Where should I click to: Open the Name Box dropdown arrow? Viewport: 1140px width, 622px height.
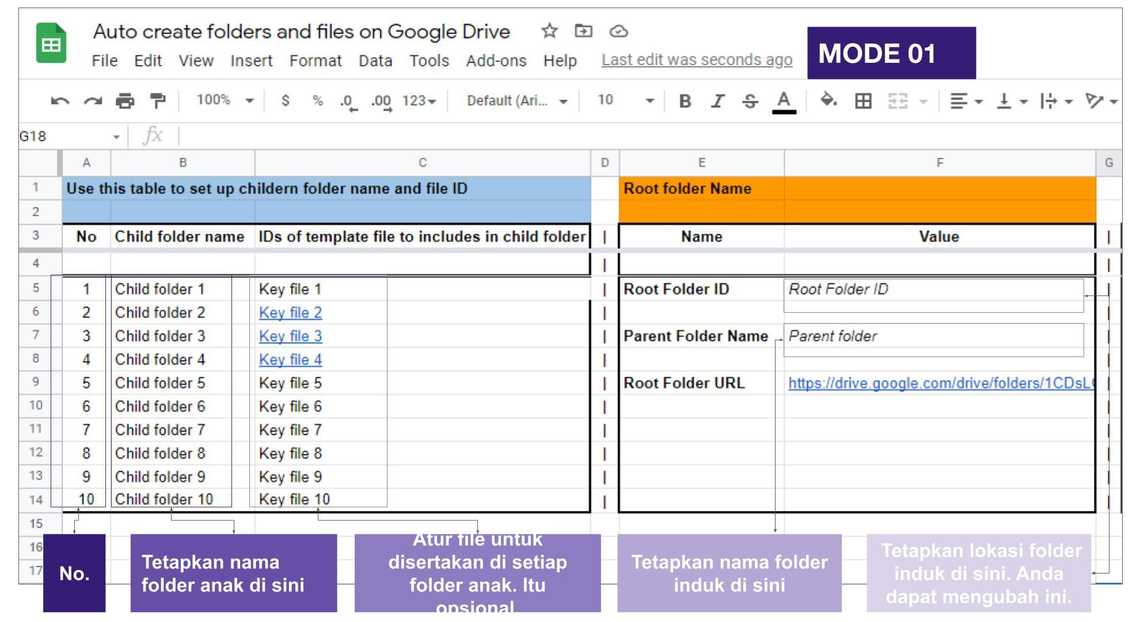point(116,137)
